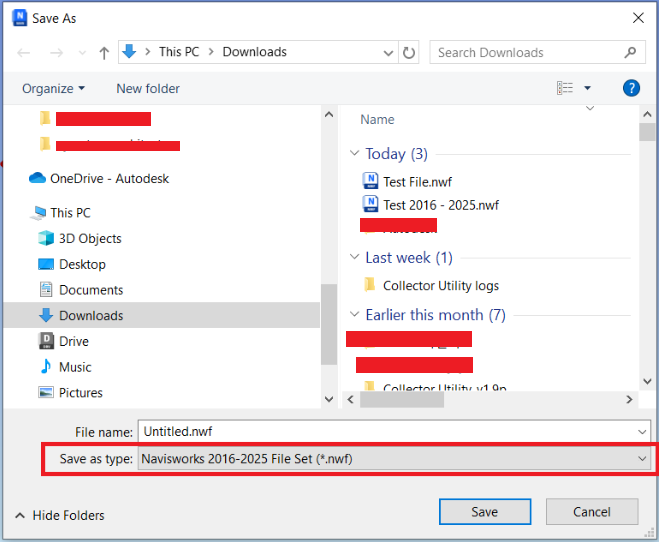Select Downloads in the navigation pane
The width and height of the screenshot is (659, 542).
161,315
